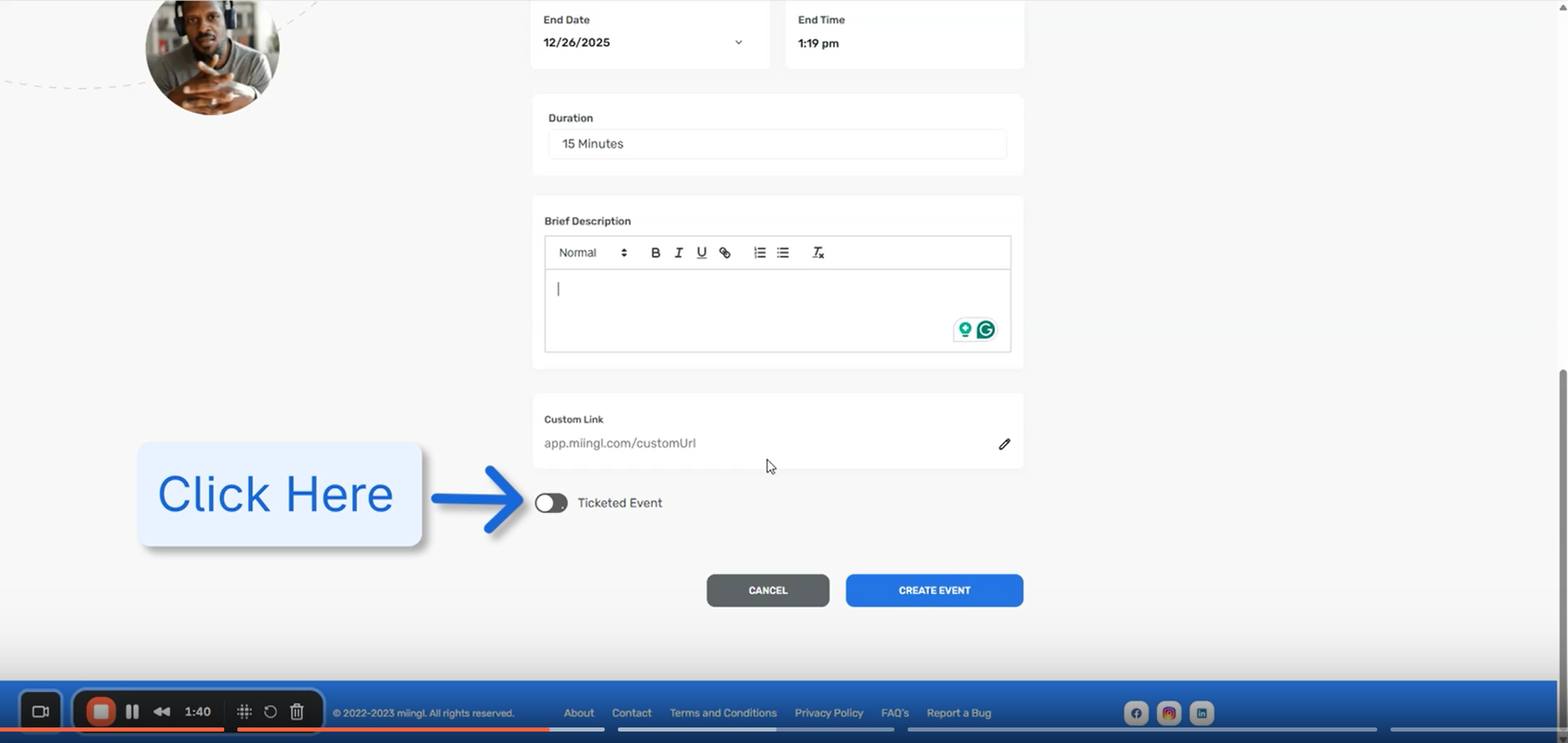Toggle bold formatting in description editor

pos(655,253)
